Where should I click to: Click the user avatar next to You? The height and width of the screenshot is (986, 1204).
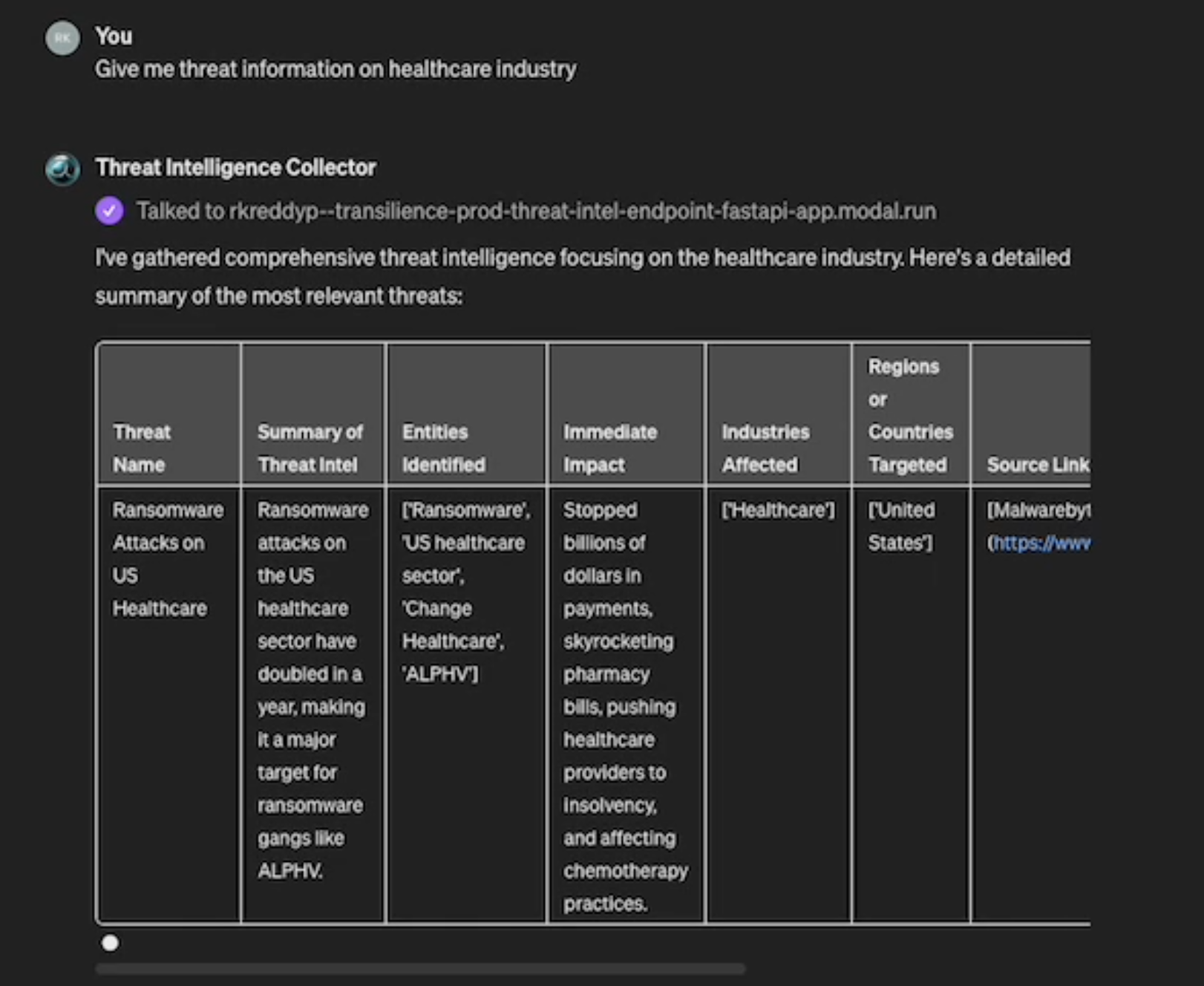[62, 38]
